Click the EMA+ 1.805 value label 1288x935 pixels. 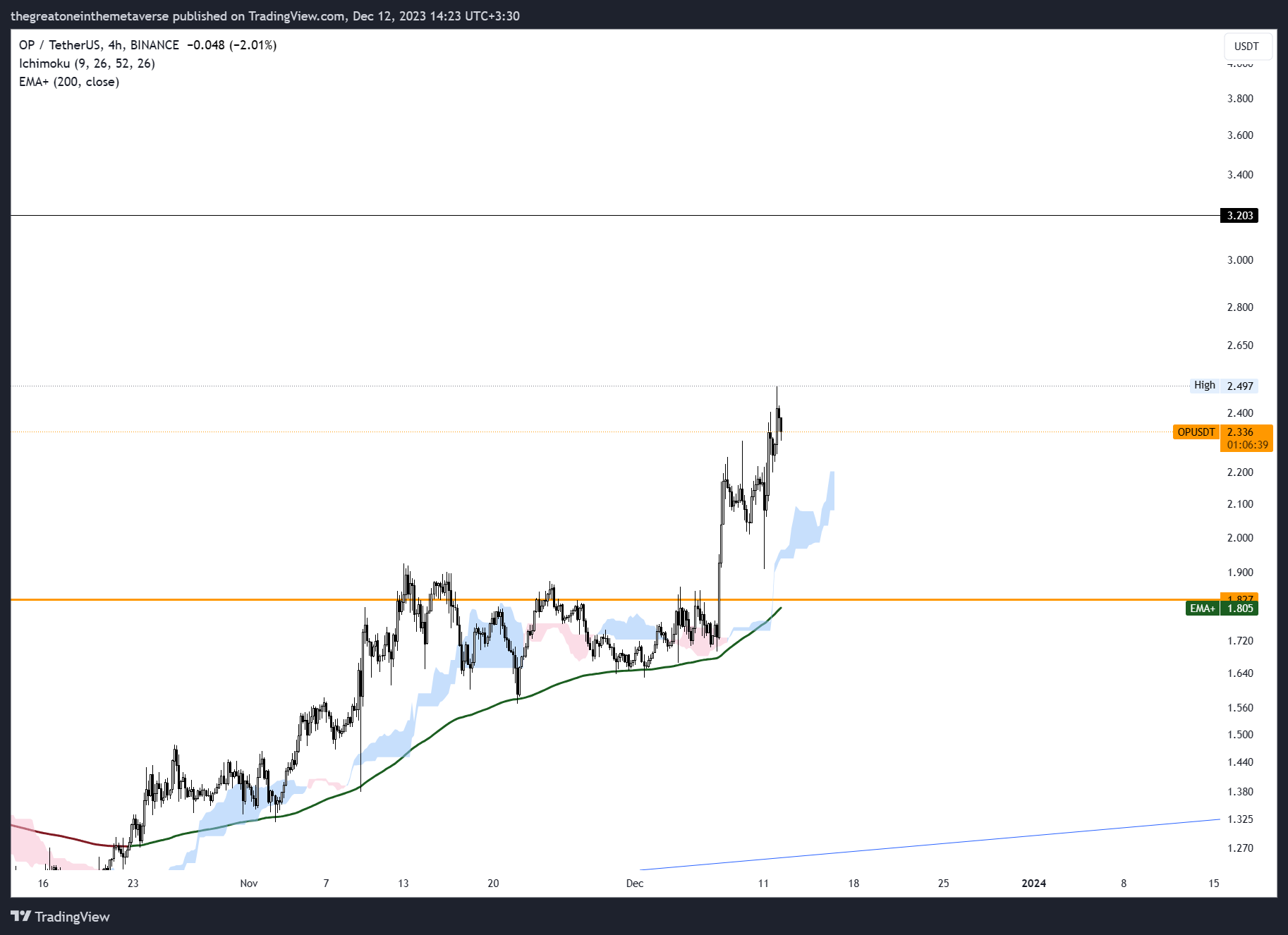1222,609
